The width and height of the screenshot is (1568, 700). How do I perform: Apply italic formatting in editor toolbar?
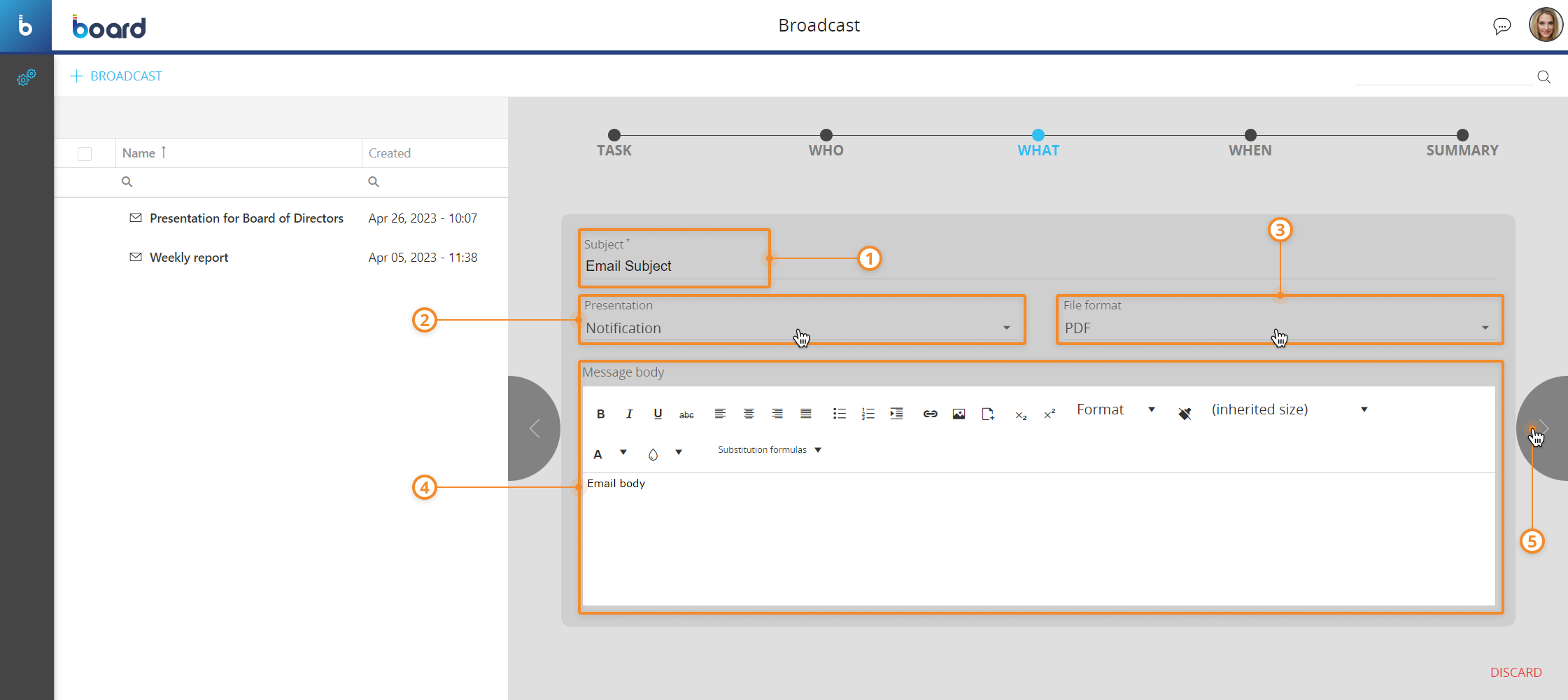pyautogui.click(x=629, y=414)
